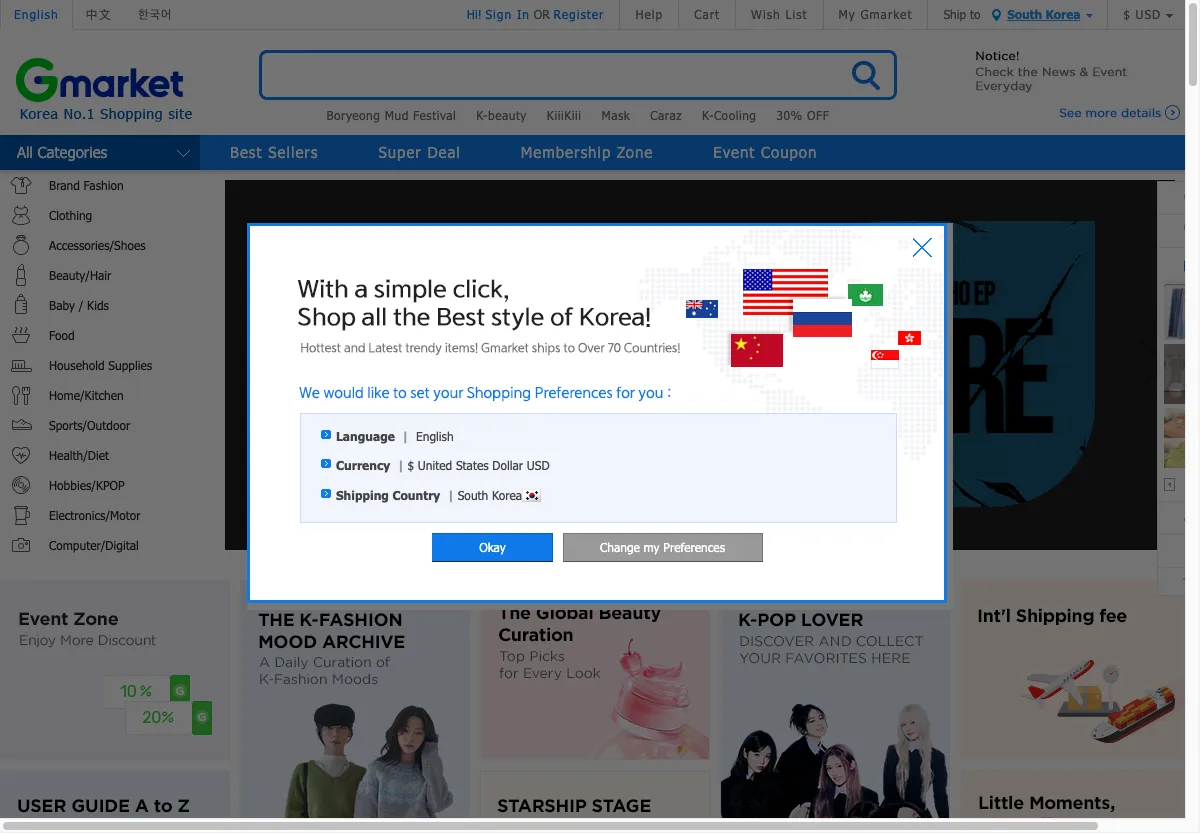Click the Beauty/Hair bottle icon
This screenshot has height=833, width=1200.
21,275
